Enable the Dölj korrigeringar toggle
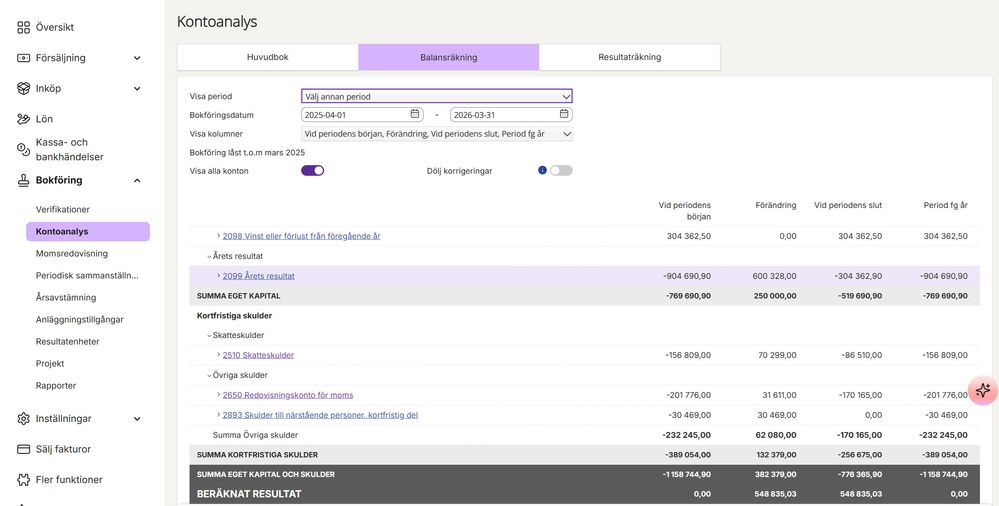This screenshot has height=506, width=999. point(561,170)
